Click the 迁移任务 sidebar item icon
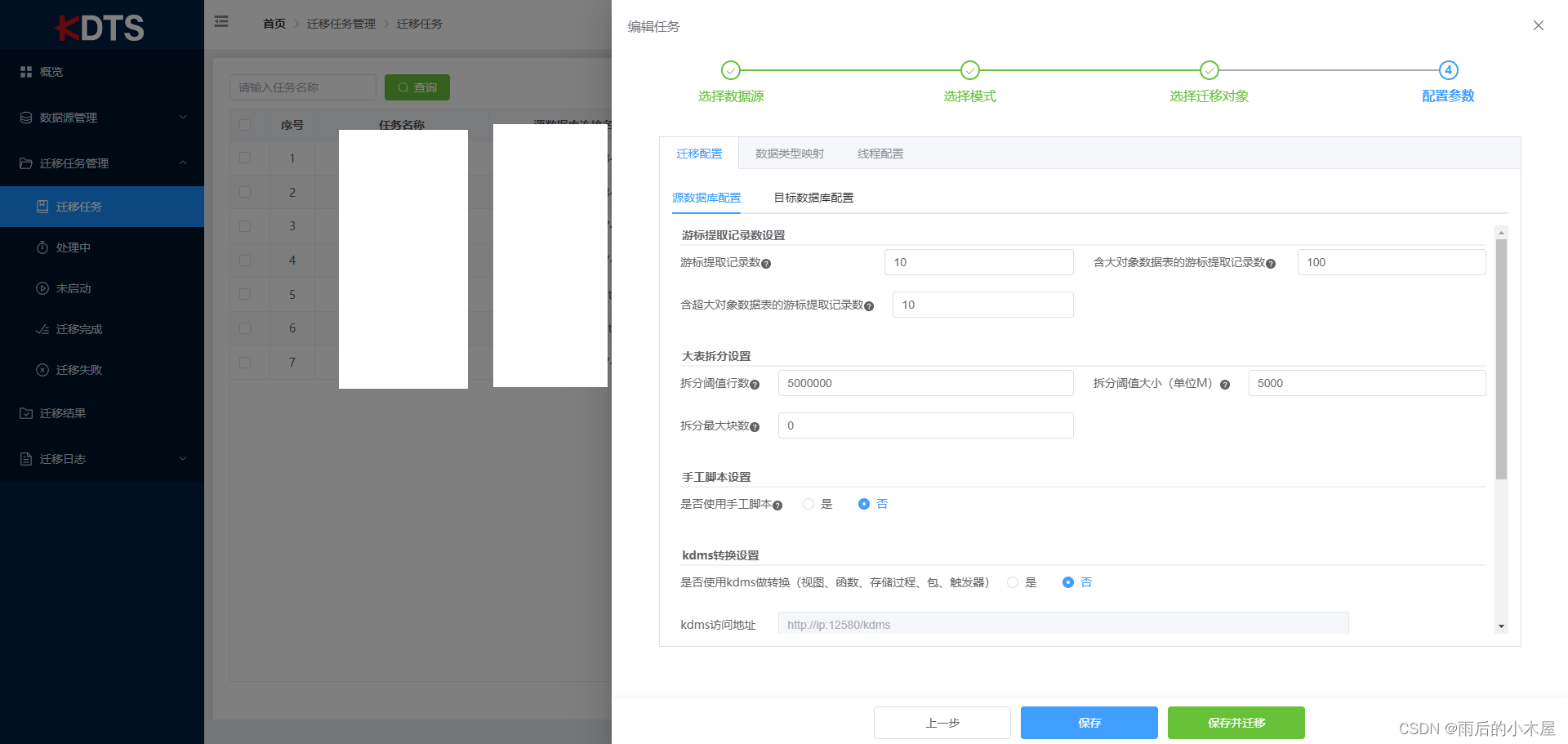Image resolution: width=1568 pixels, height=744 pixels. [42, 207]
